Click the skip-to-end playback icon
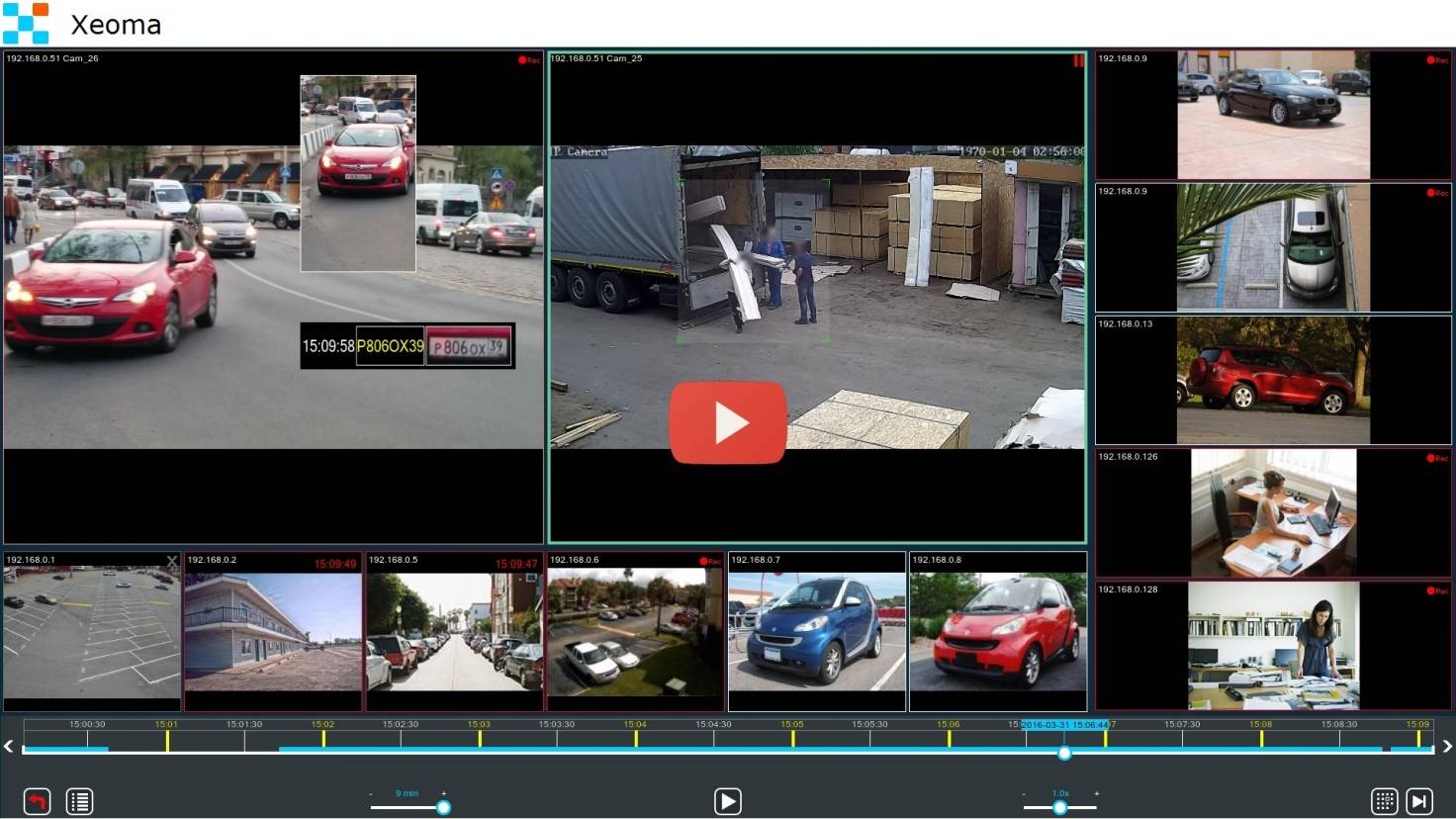1456x819 pixels. pyautogui.click(x=1419, y=801)
